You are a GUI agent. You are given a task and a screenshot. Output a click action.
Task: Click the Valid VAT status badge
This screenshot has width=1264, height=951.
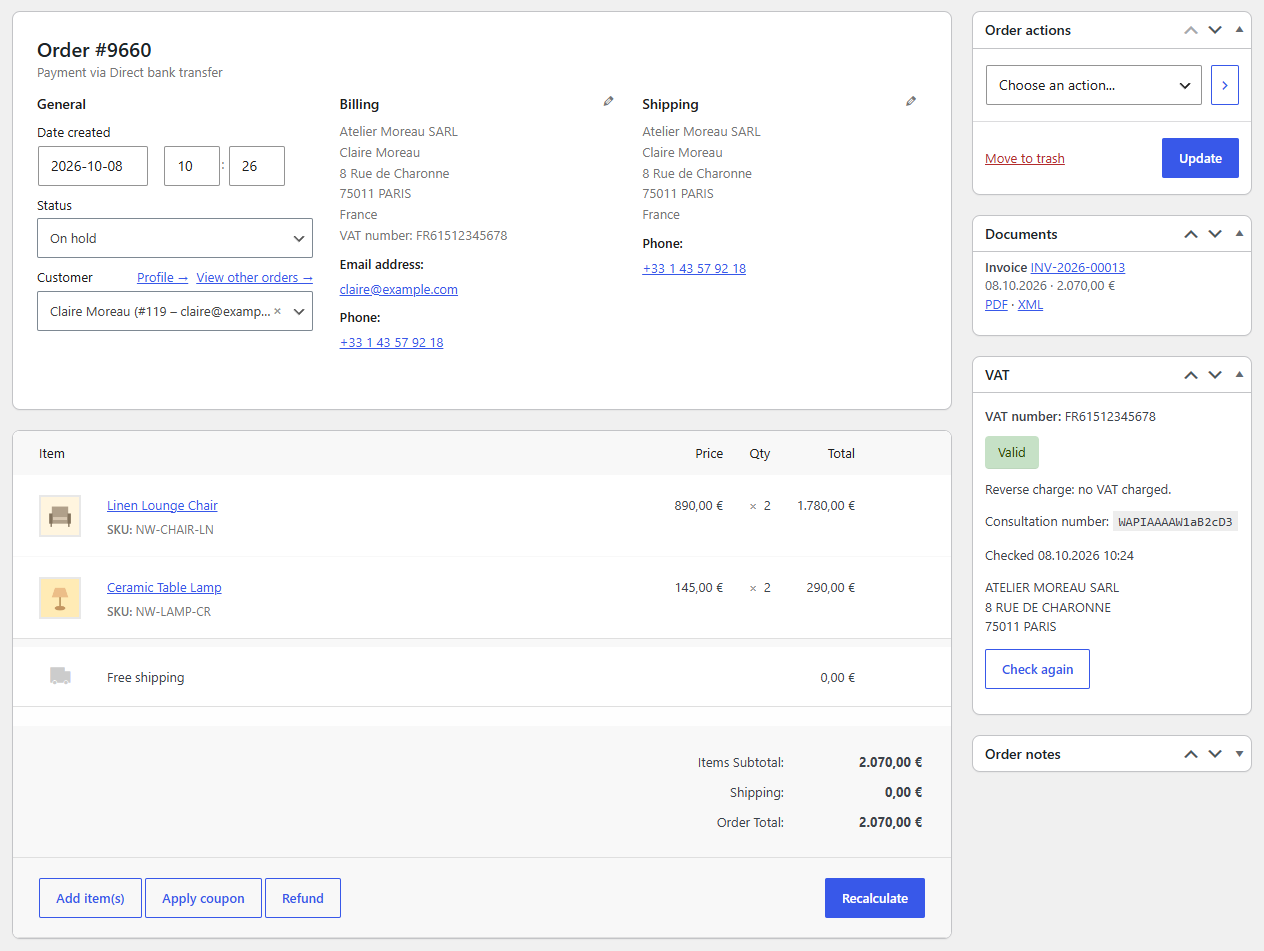[x=1012, y=452]
